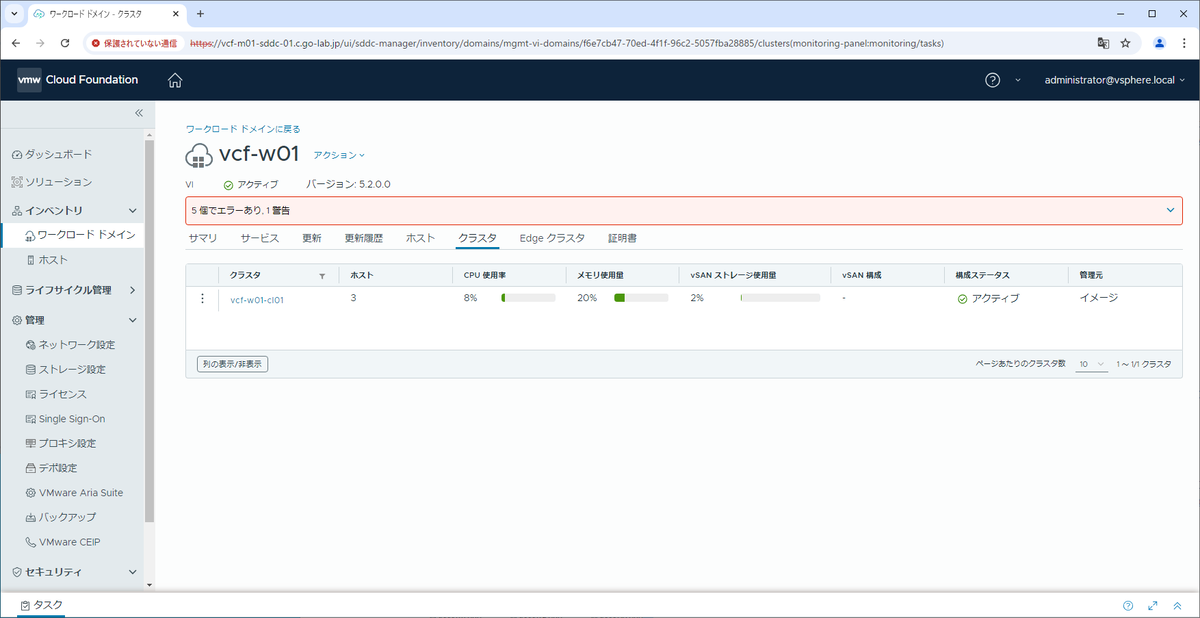Open the Chrome three-dot menu
The image size is (1200, 618).
[x=1183, y=43]
